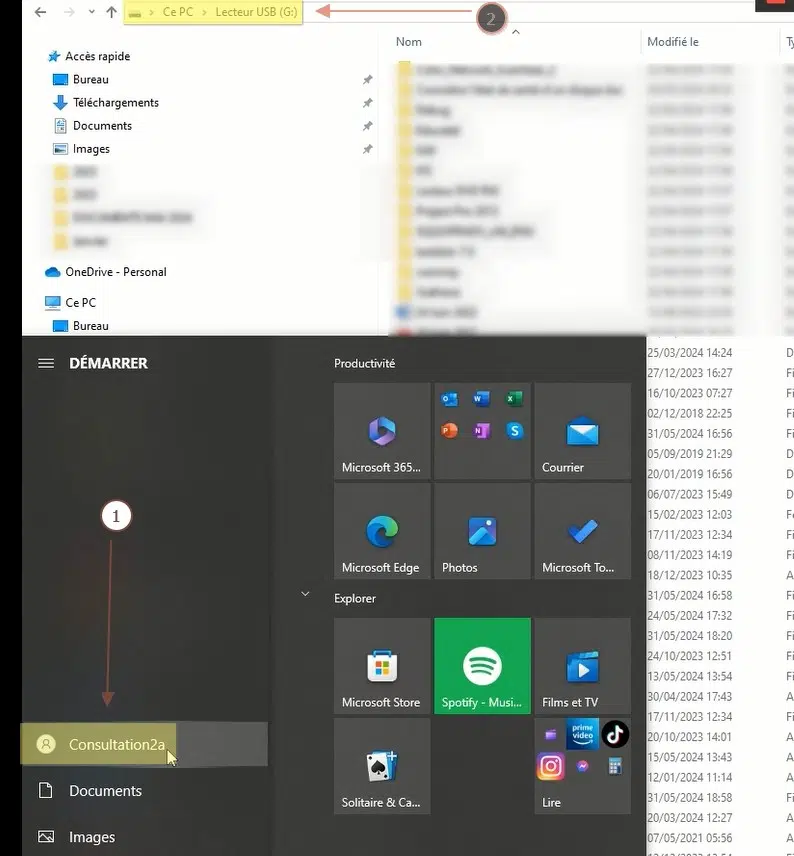Launch Word from the Office tile group
This screenshot has height=856, width=794.
tap(482, 399)
